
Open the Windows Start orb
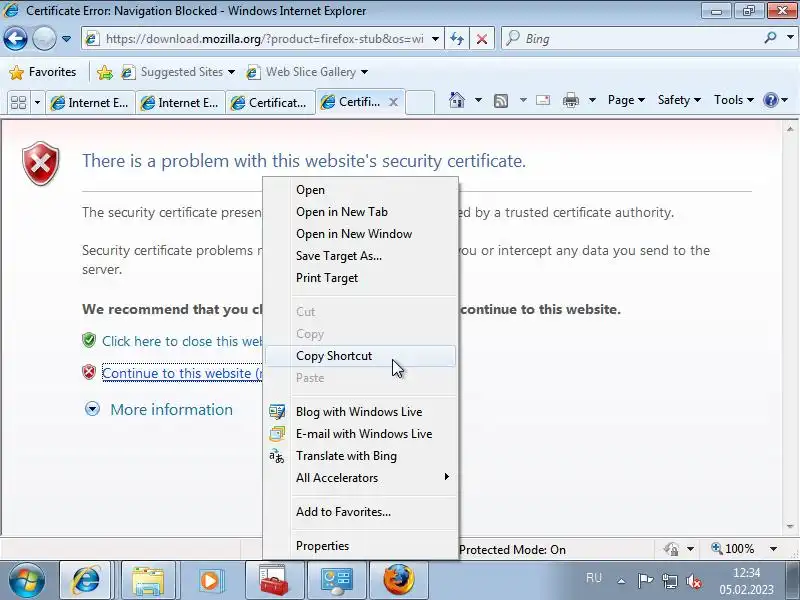26,580
